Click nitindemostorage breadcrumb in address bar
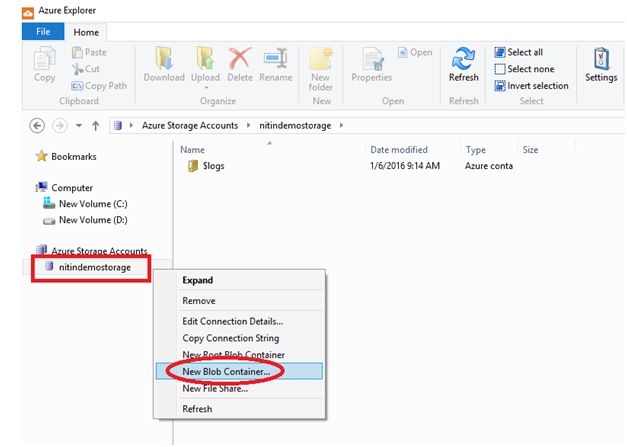Viewport: 627px width, 447px height. pyautogui.click(x=295, y=126)
